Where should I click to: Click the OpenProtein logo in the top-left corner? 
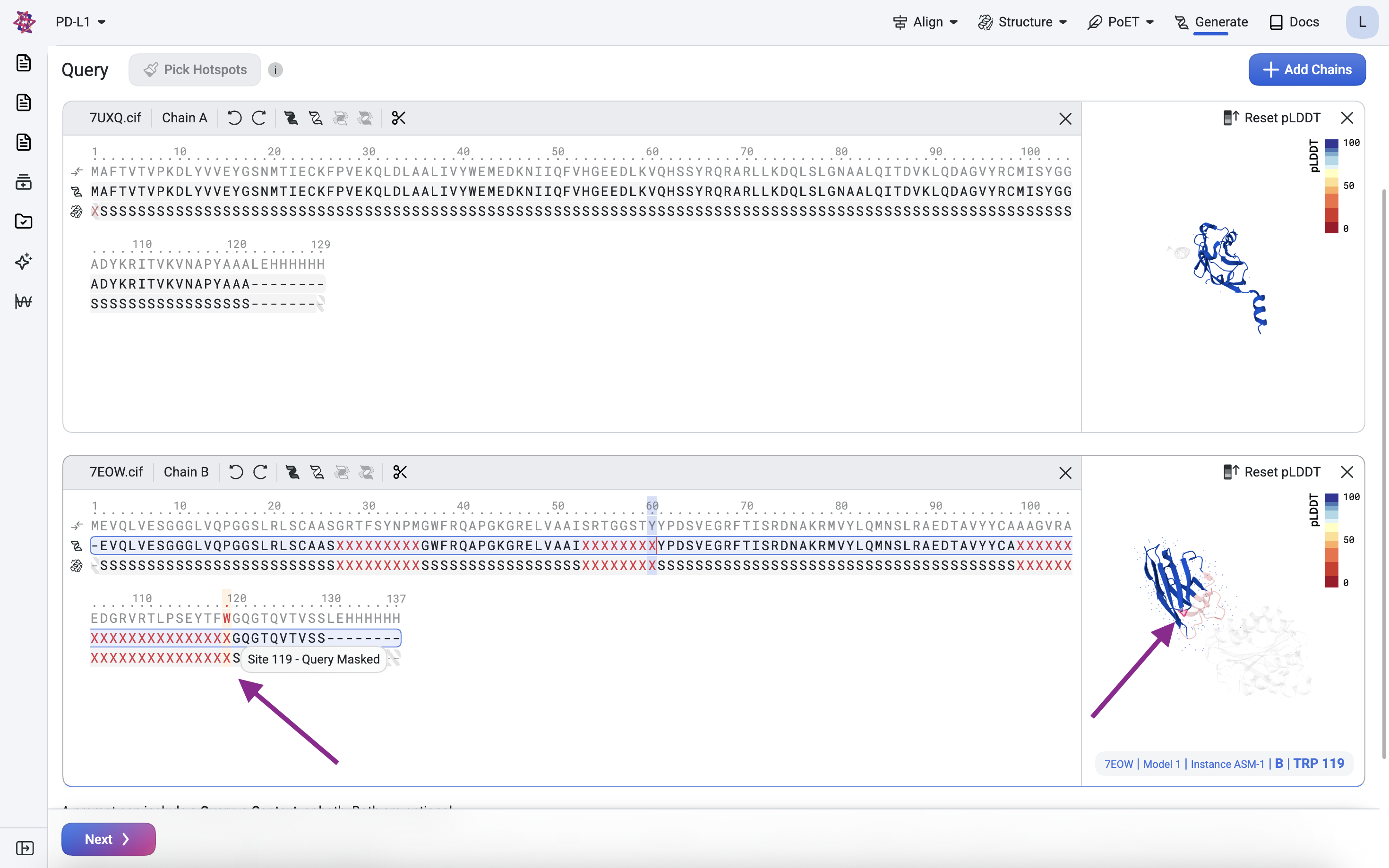(x=24, y=22)
